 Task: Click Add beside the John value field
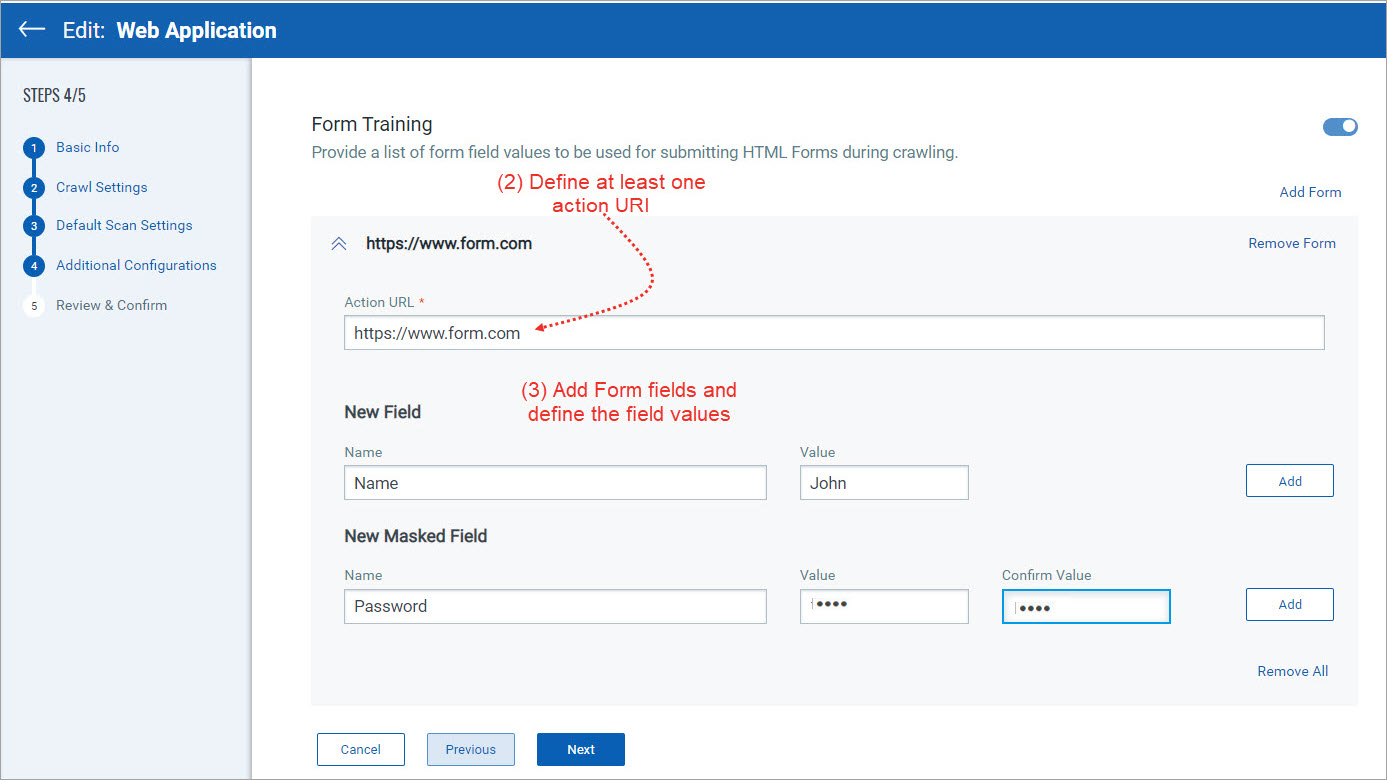1289,480
